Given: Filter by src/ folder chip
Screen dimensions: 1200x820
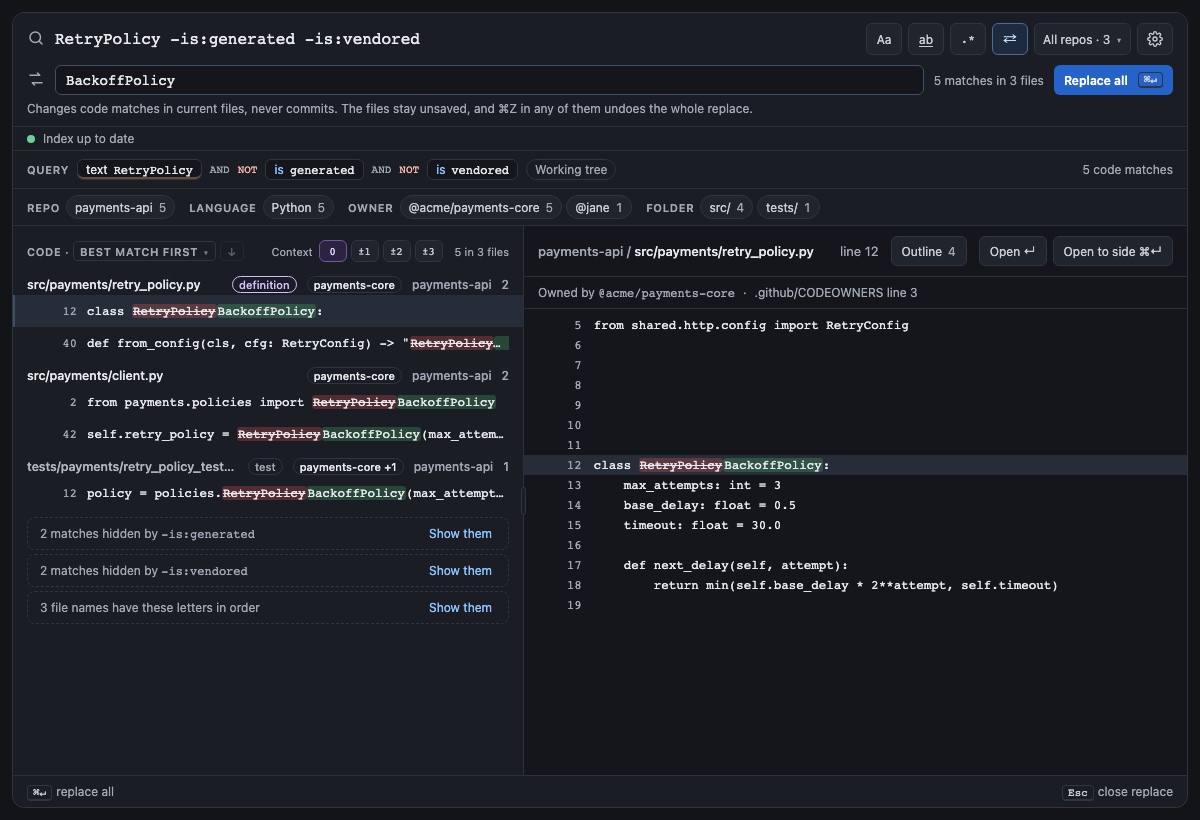Looking at the screenshot, I should pos(726,208).
